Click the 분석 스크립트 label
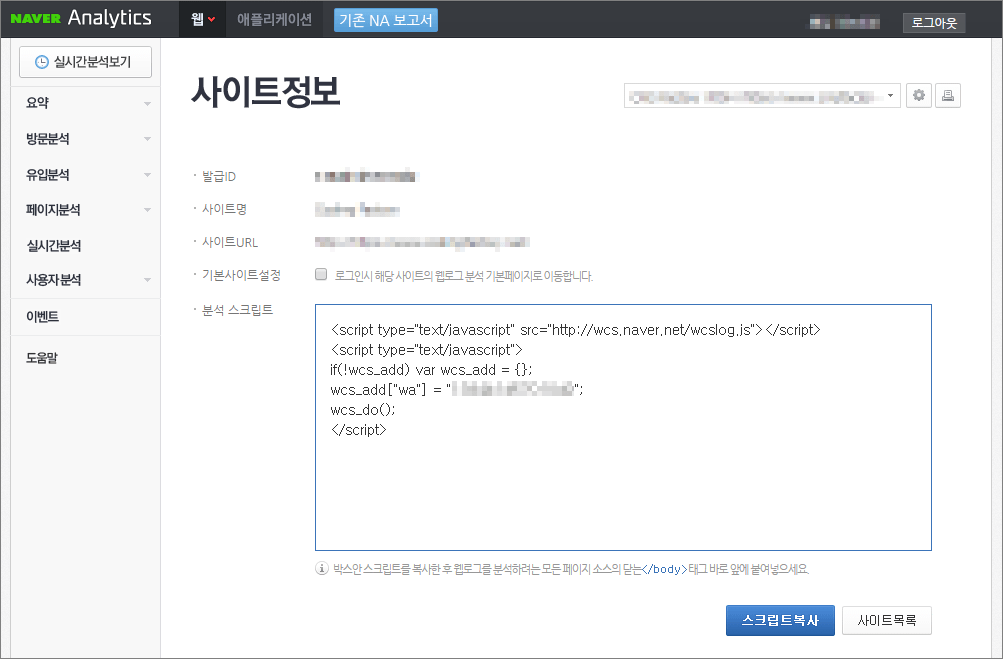Screen dimensions: 1003x659 coord(237,310)
